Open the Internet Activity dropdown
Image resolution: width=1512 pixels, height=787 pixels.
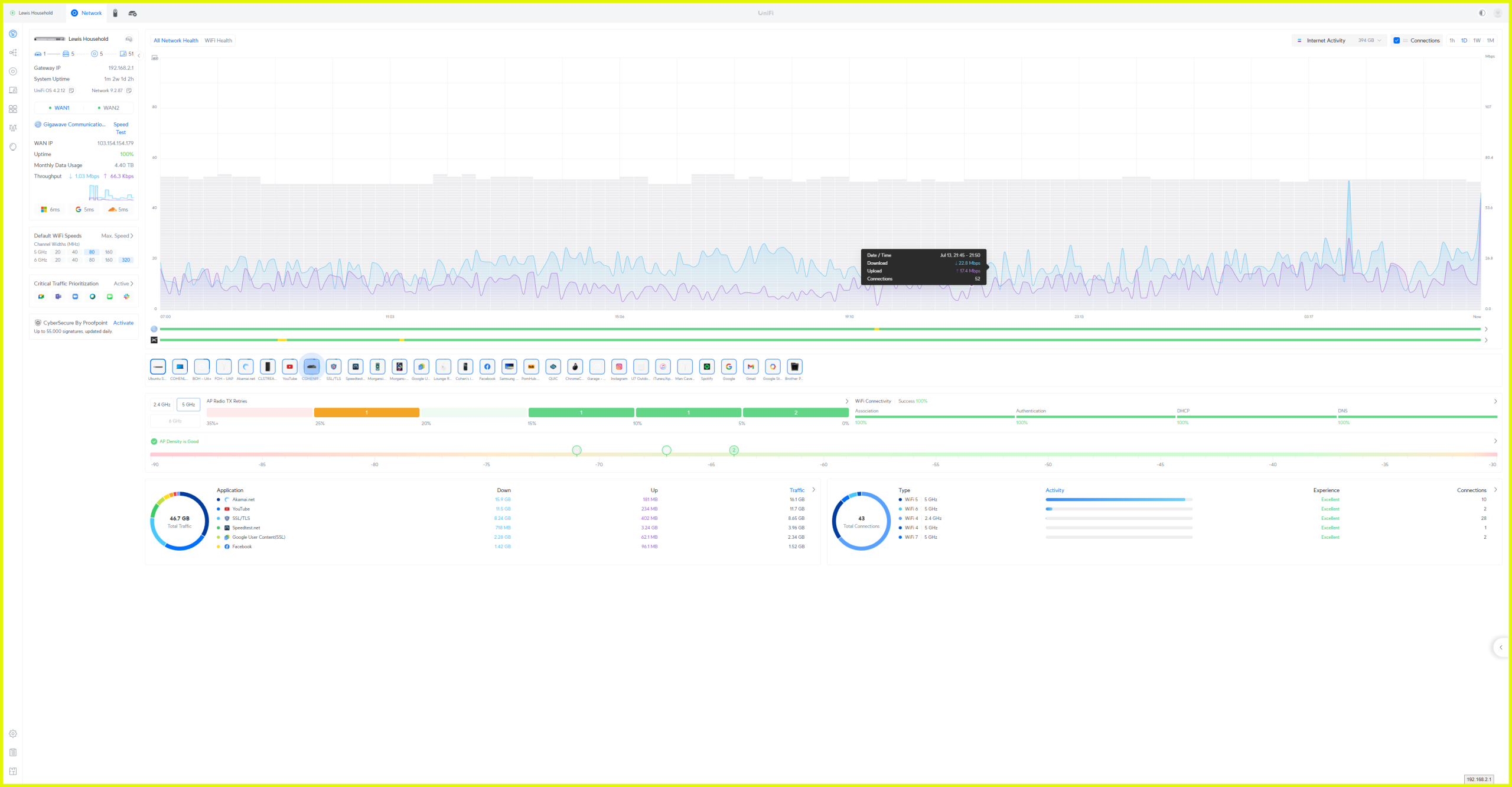click(x=1340, y=41)
